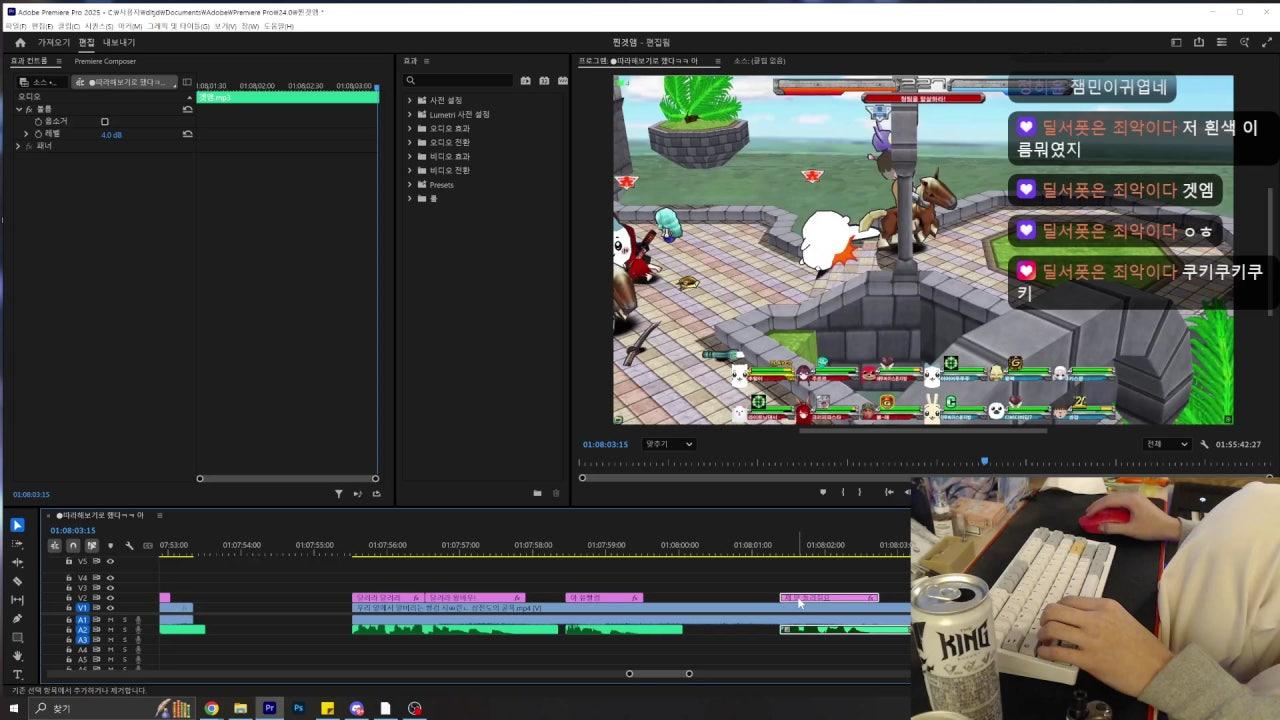The width and height of the screenshot is (1280, 720).
Task: Open the 전체 playback resolution dropdown
Action: click(x=1167, y=444)
